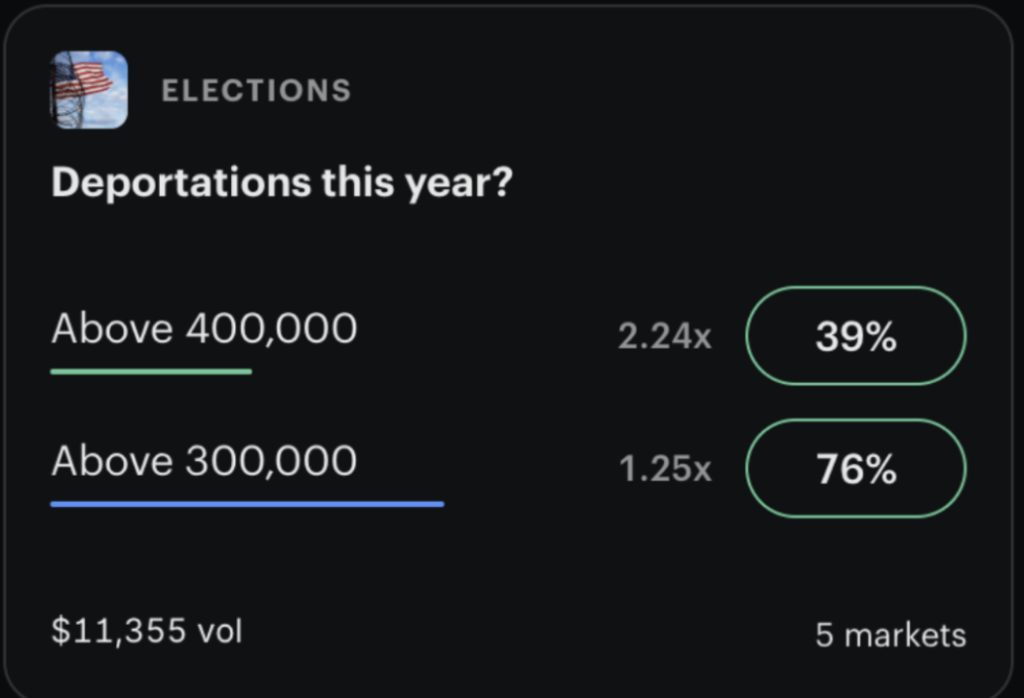Click the right end of the blue progress bar
The image size is (1024, 698).
point(438,504)
